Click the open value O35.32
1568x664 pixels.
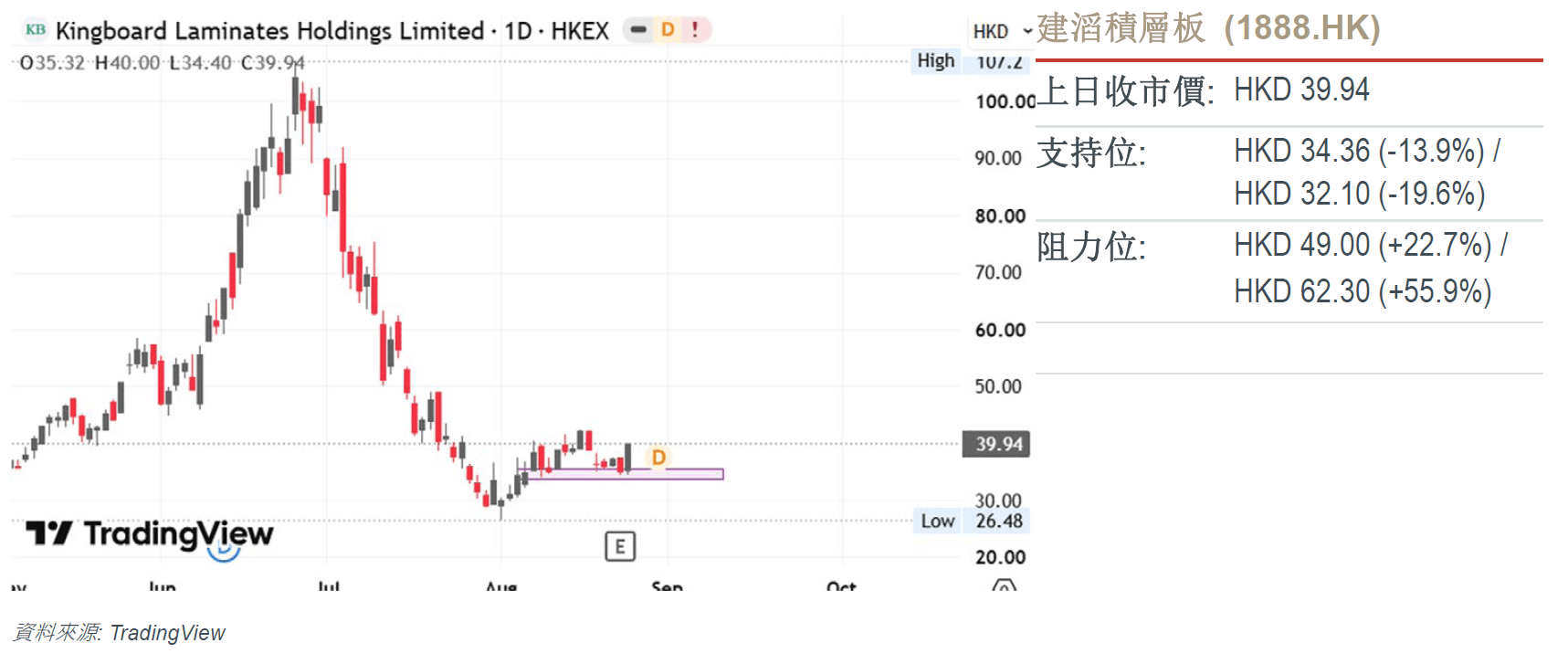tap(52, 63)
